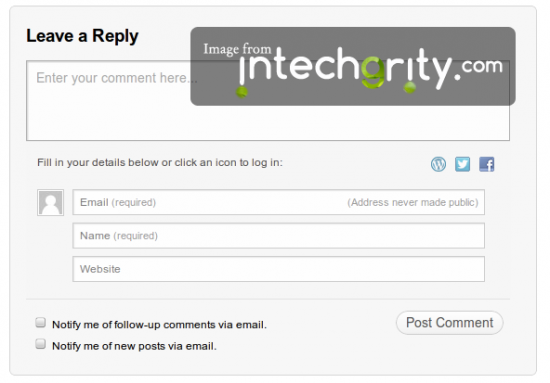Click the green g in intechgrity logo
The width and height of the screenshot is (550, 383).
[x=373, y=72]
